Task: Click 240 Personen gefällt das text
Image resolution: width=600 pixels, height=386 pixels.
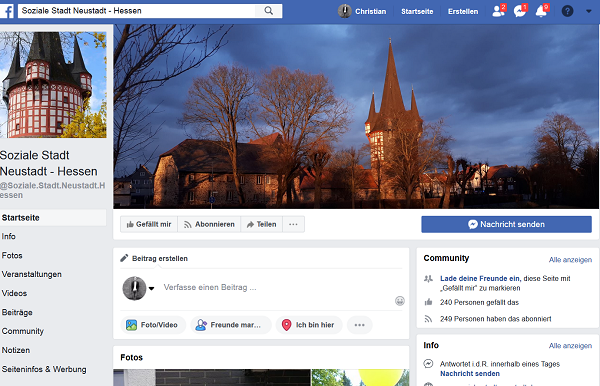Action: [x=479, y=303]
